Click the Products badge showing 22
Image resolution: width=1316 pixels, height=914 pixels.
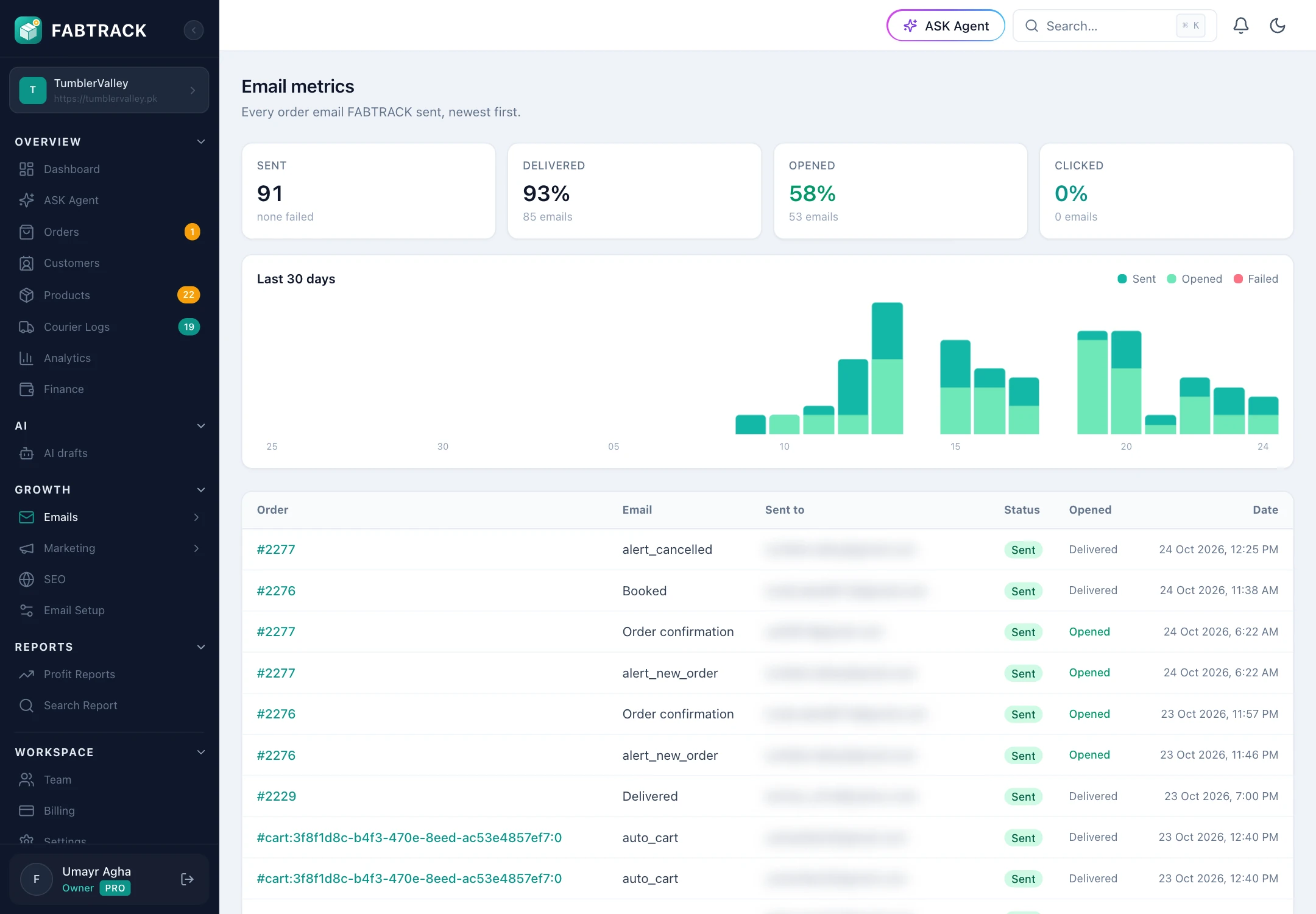(189, 295)
